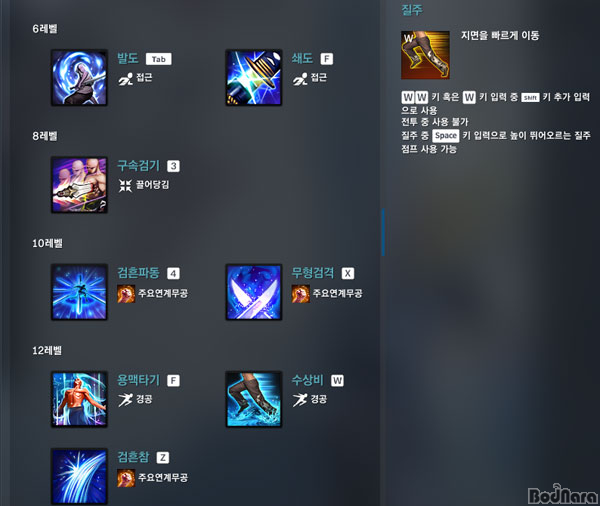600x506 pixels.
Task: Click the Tab key badge beside 발도
Action: (x=158, y=59)
